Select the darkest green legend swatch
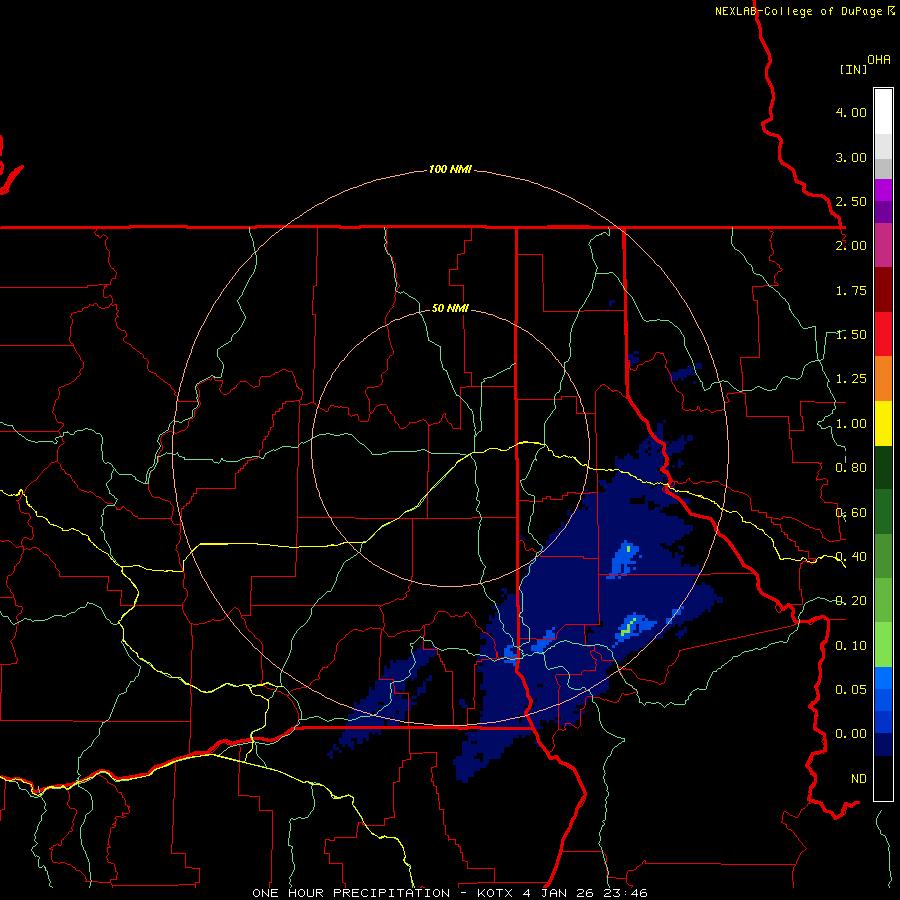The height and width of the screenshot is (900, 900). [883, 468]
